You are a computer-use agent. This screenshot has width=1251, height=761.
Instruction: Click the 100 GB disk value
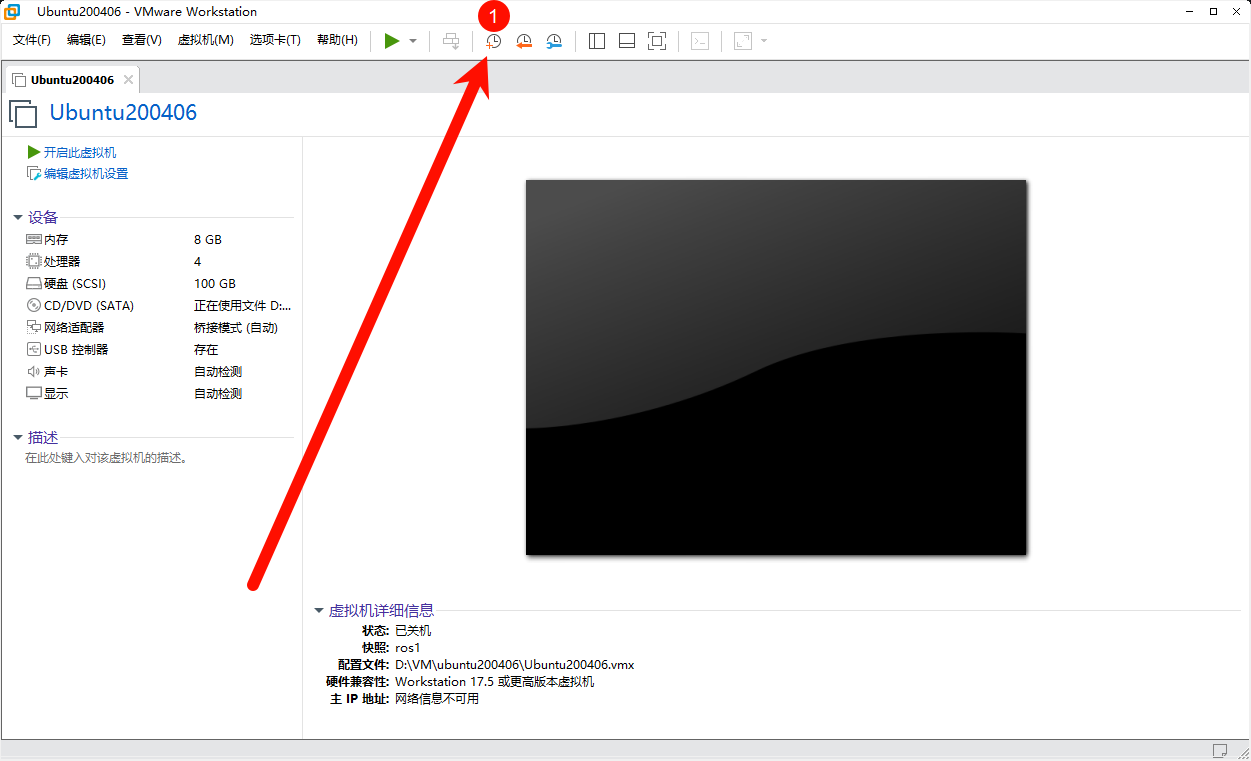tap(215, 284)
